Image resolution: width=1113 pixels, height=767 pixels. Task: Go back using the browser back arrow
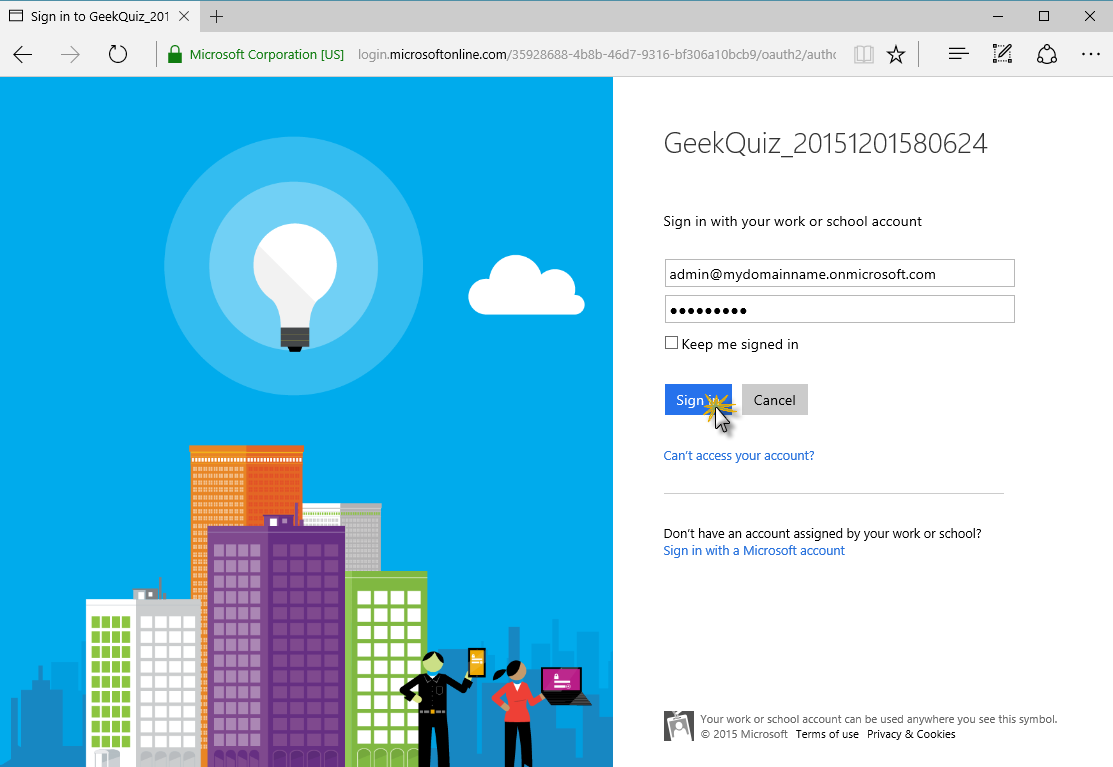pyautogui.click(x=23, y=55)
